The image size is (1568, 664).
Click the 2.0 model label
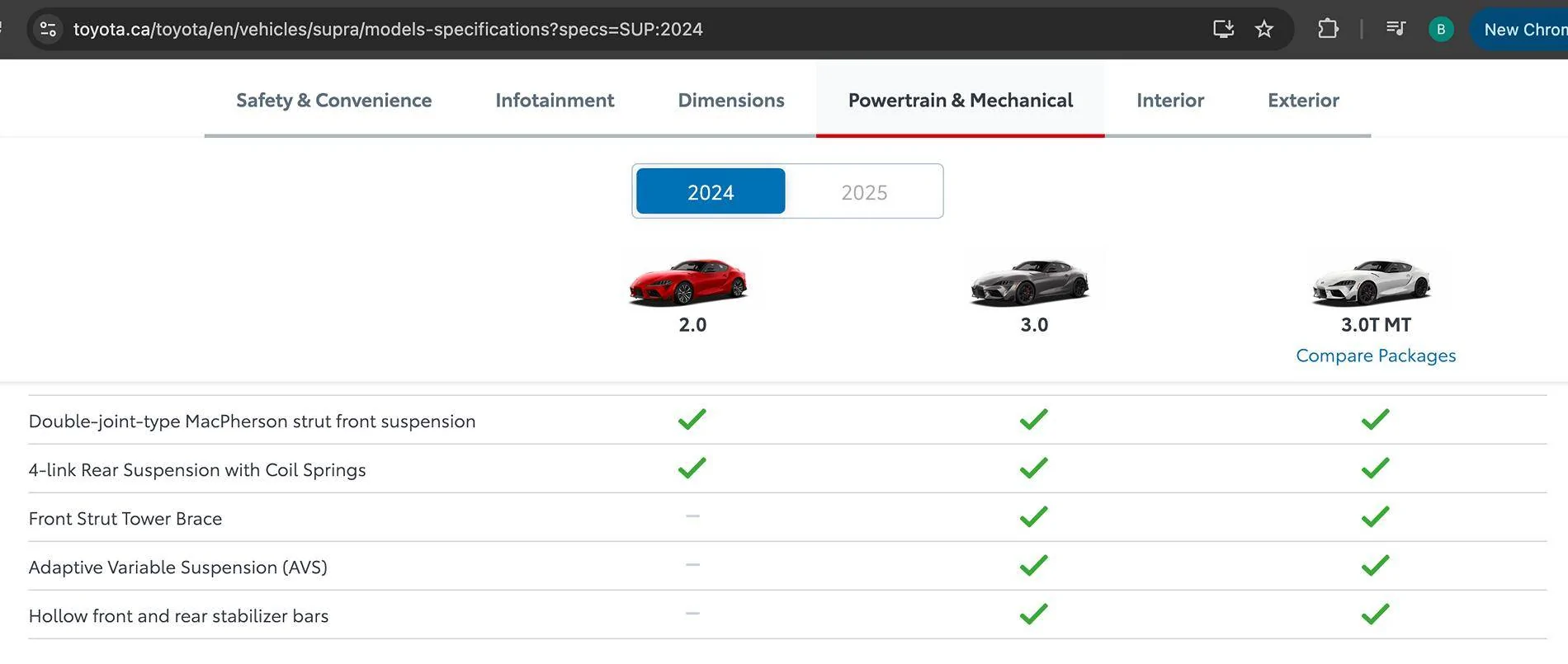[x=692, y=325]
